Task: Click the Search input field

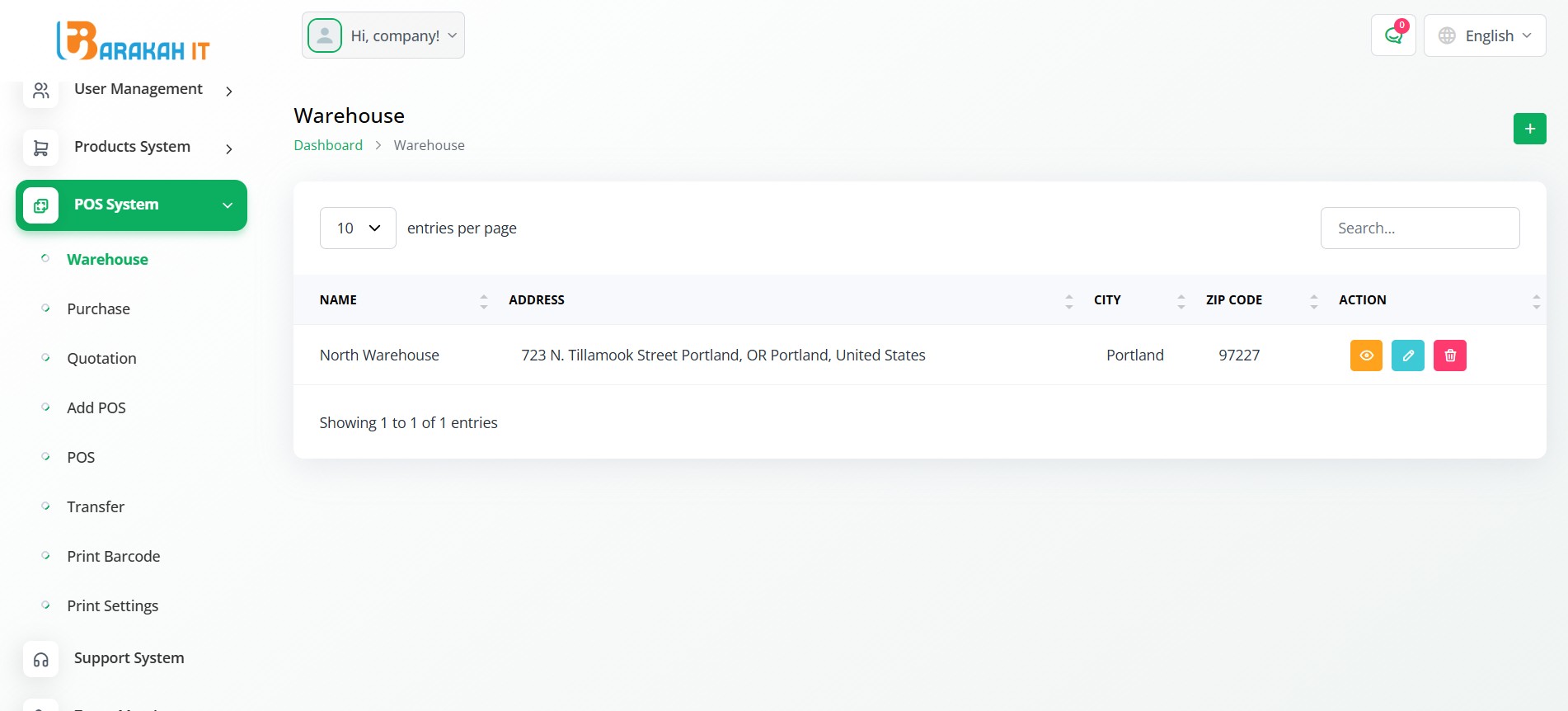Action: click(x=1420, y=228)
